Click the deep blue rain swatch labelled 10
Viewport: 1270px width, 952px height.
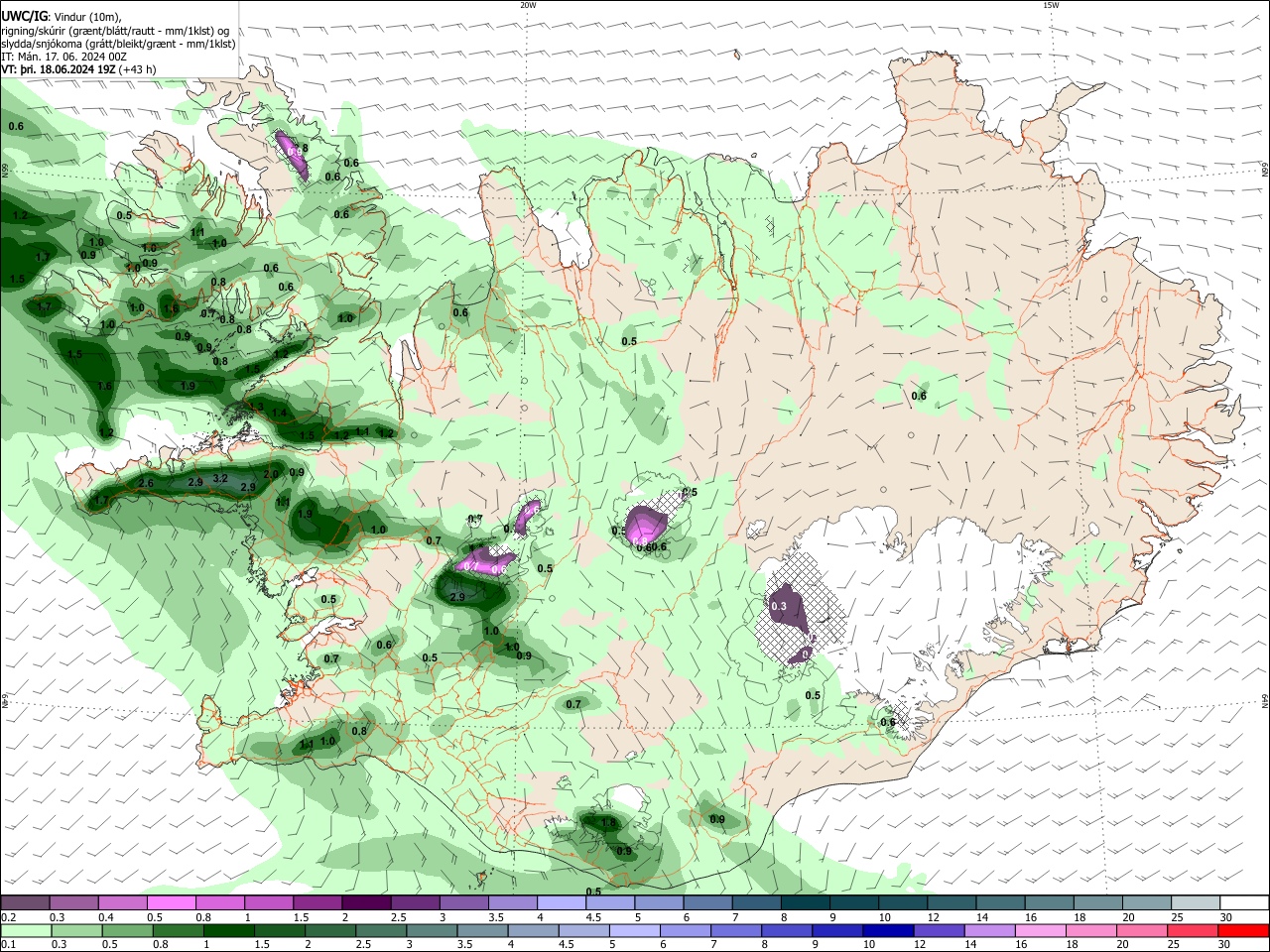[x=887, y=930]
